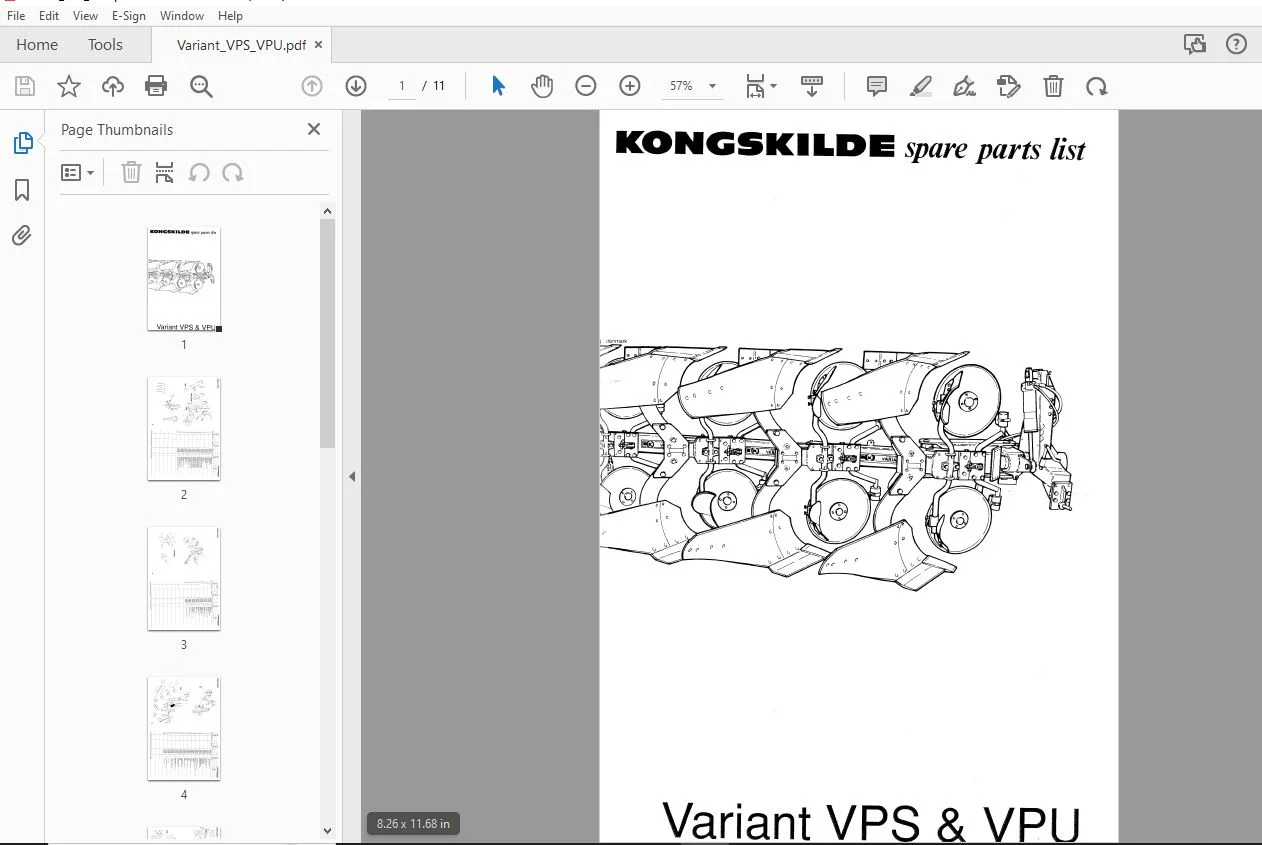Go to next page arrow
The width and height of the screenshot is (1262, 845).
356,86
